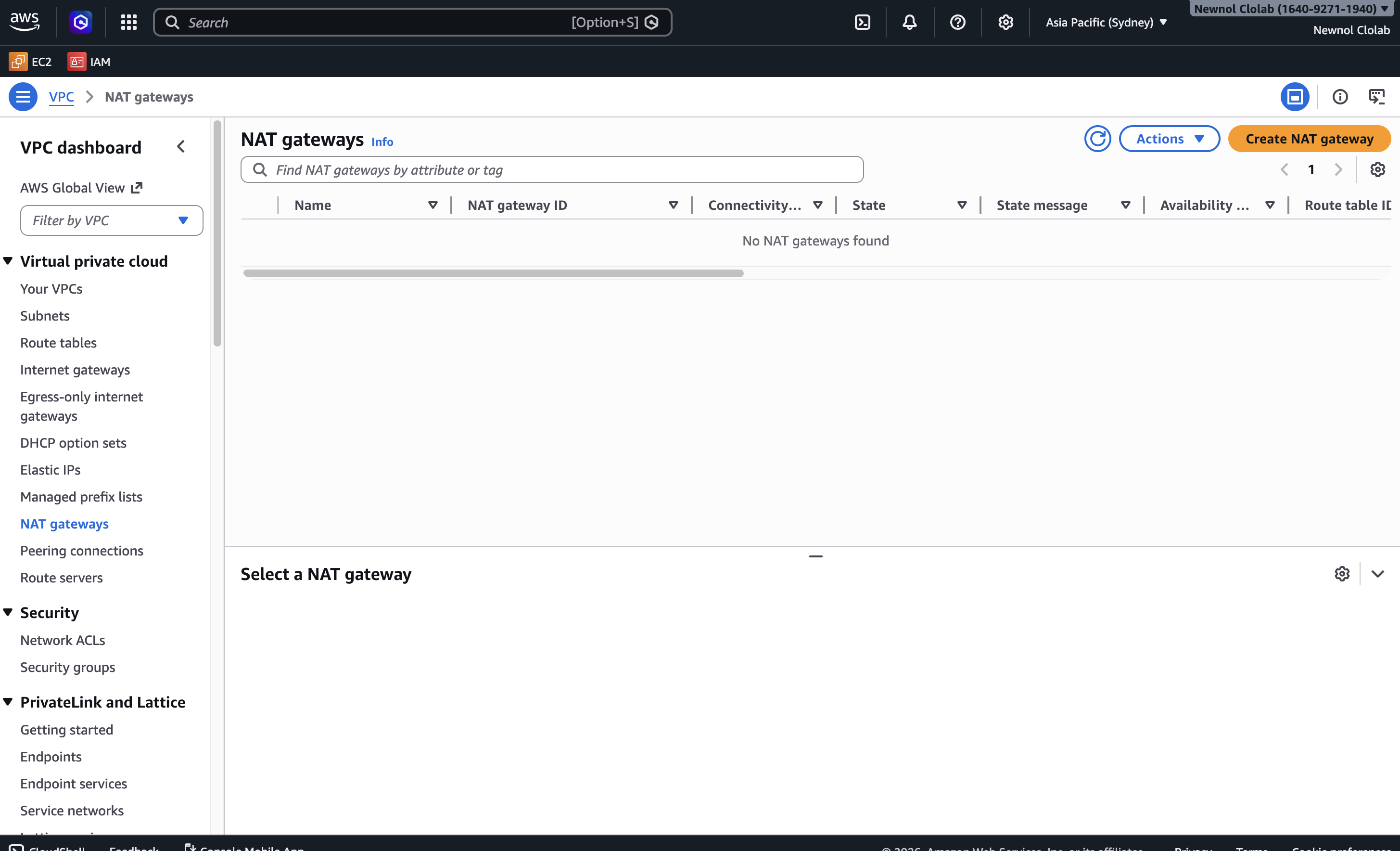Collapse the VPC dashboard sidebar

click(x=181, y=146)
